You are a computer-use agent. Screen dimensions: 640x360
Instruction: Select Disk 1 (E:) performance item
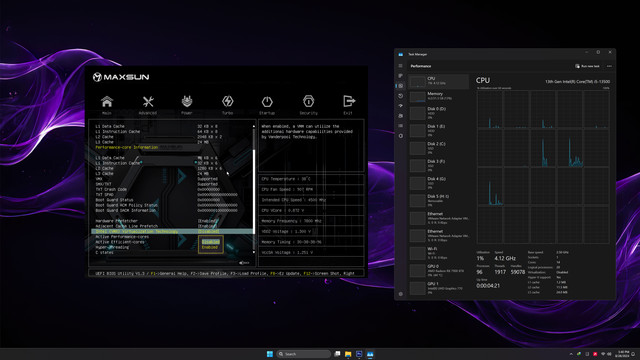(x=438, y=131)
